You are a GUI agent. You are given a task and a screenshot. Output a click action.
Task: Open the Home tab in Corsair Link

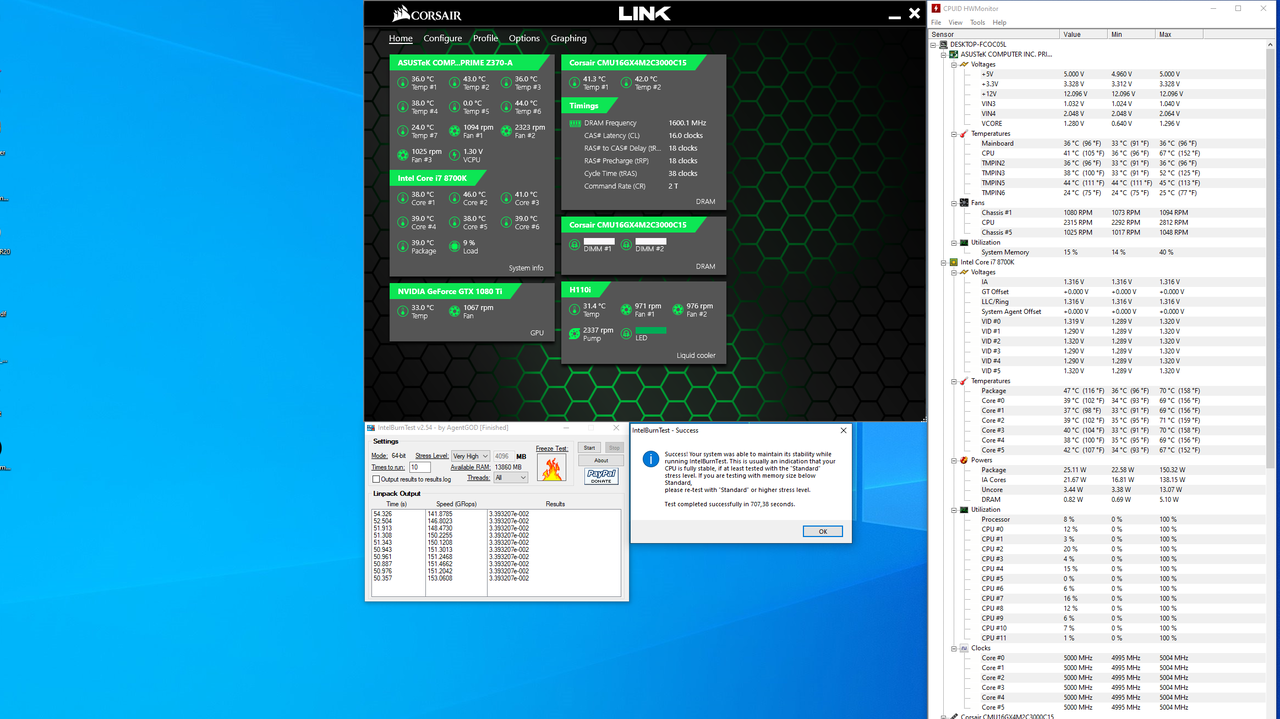(400, 38)
